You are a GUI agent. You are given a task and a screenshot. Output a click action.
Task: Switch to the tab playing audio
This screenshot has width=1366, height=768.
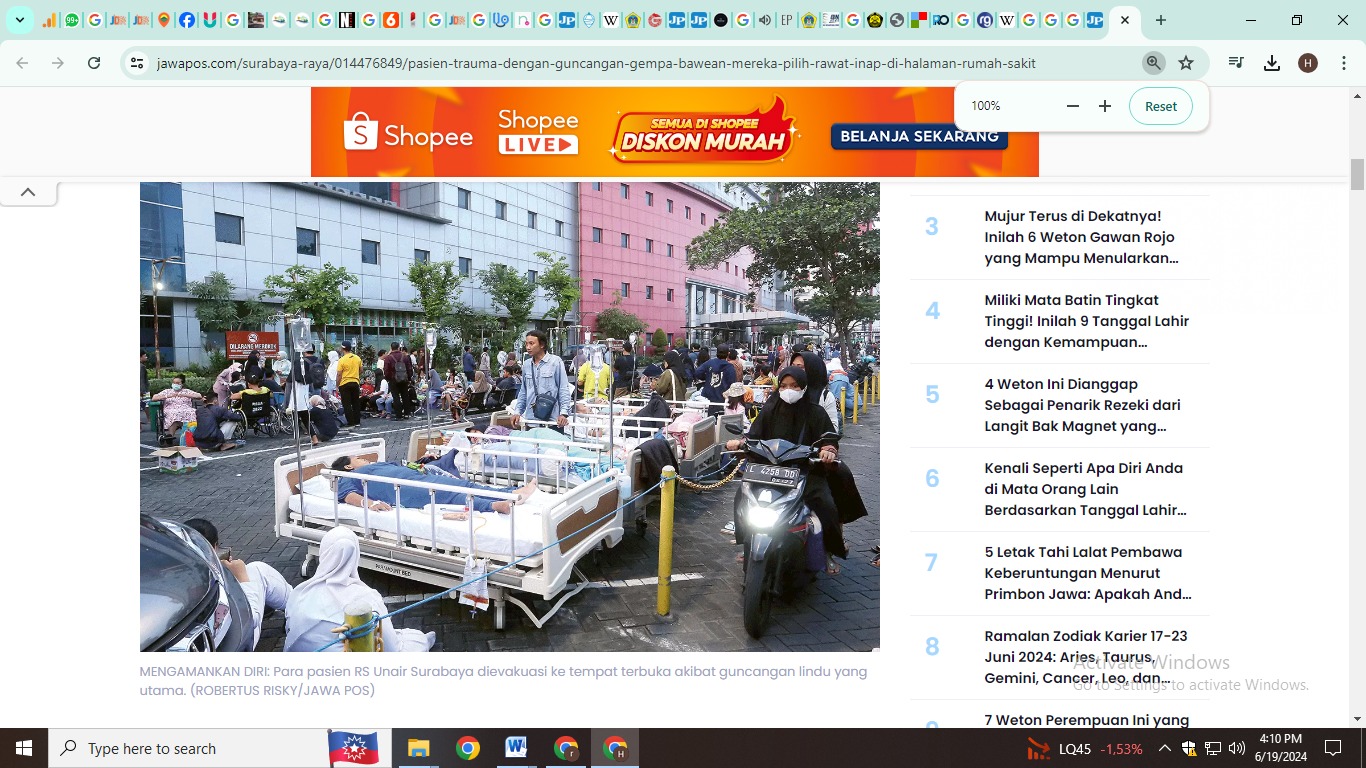pyautogui.click(x=765, y=20)
